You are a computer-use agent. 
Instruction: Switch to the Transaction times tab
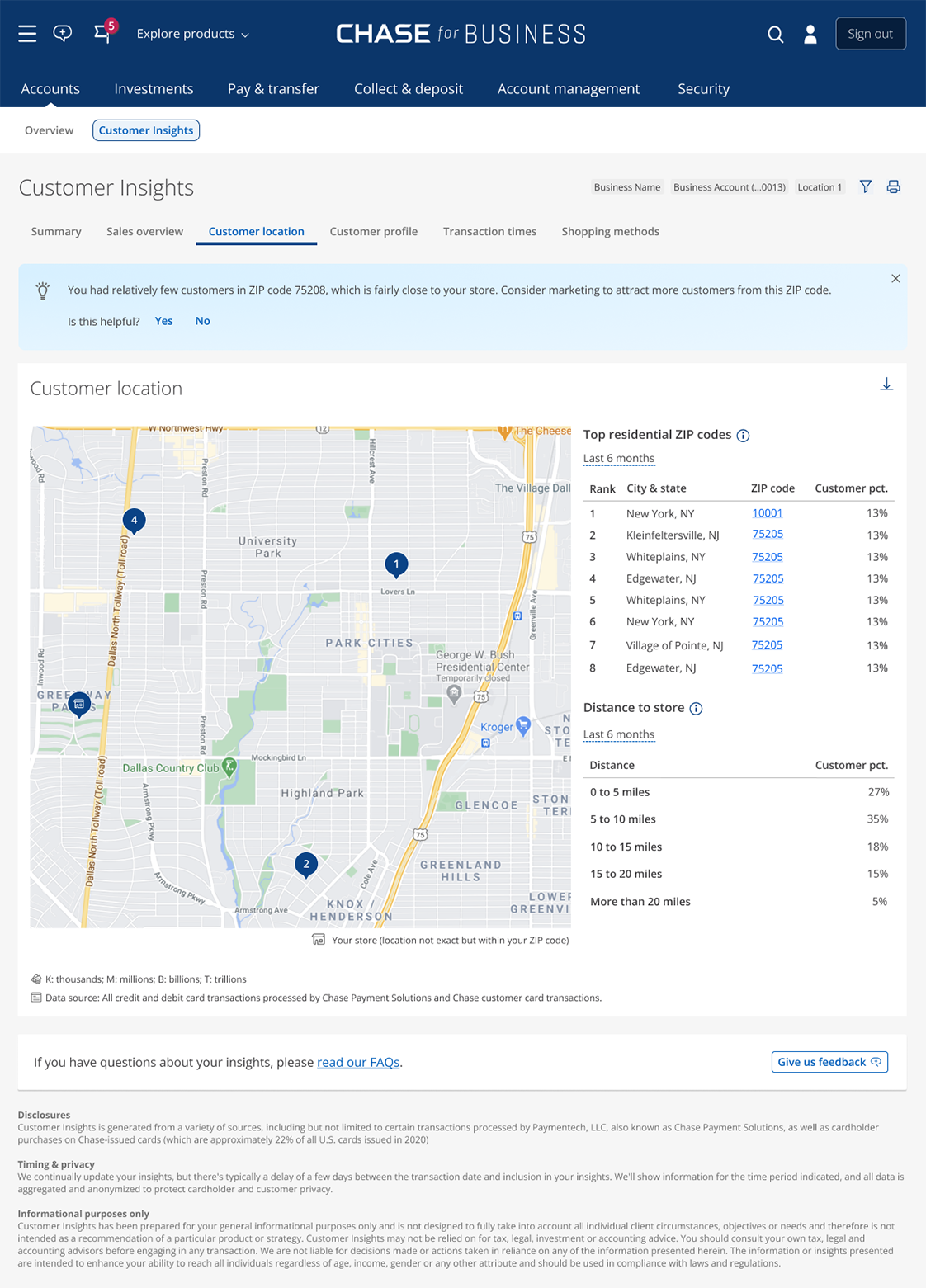pos(489,232)
